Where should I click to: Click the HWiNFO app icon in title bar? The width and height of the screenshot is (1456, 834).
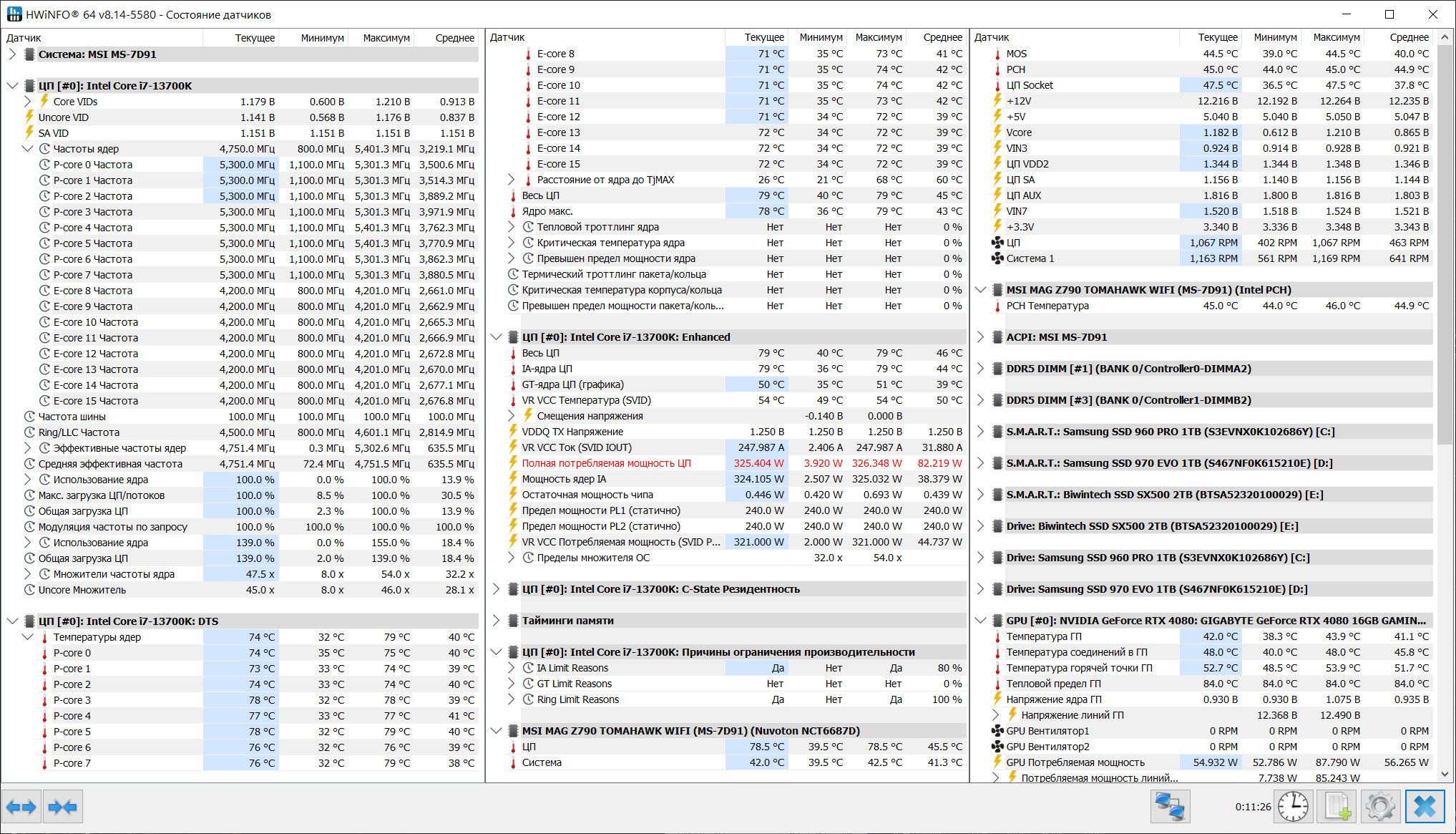tap(14, 14)
